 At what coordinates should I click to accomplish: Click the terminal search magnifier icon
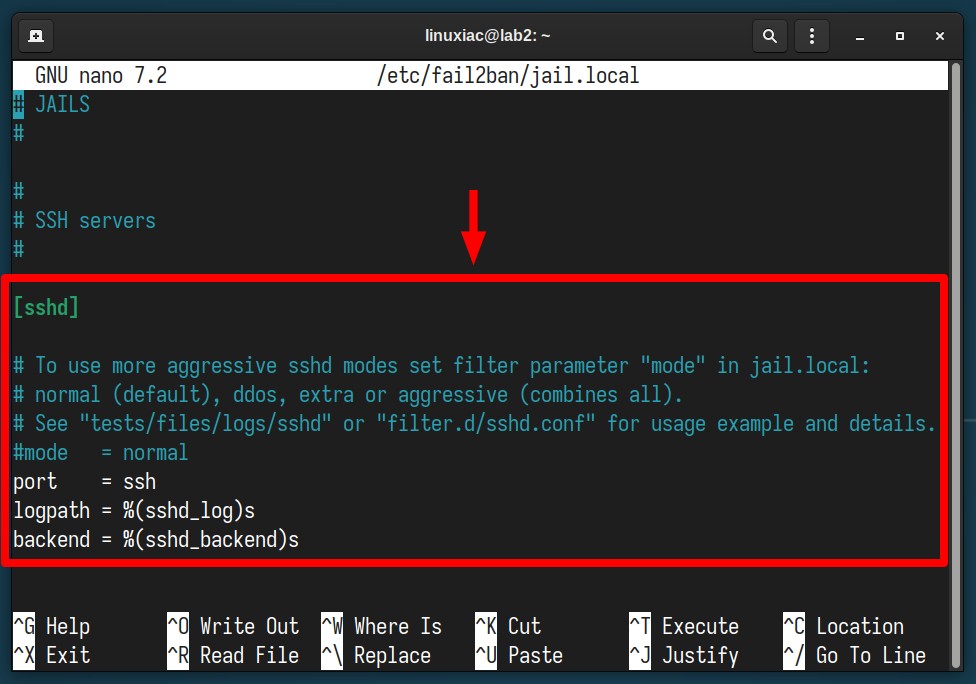pos(770,36)
